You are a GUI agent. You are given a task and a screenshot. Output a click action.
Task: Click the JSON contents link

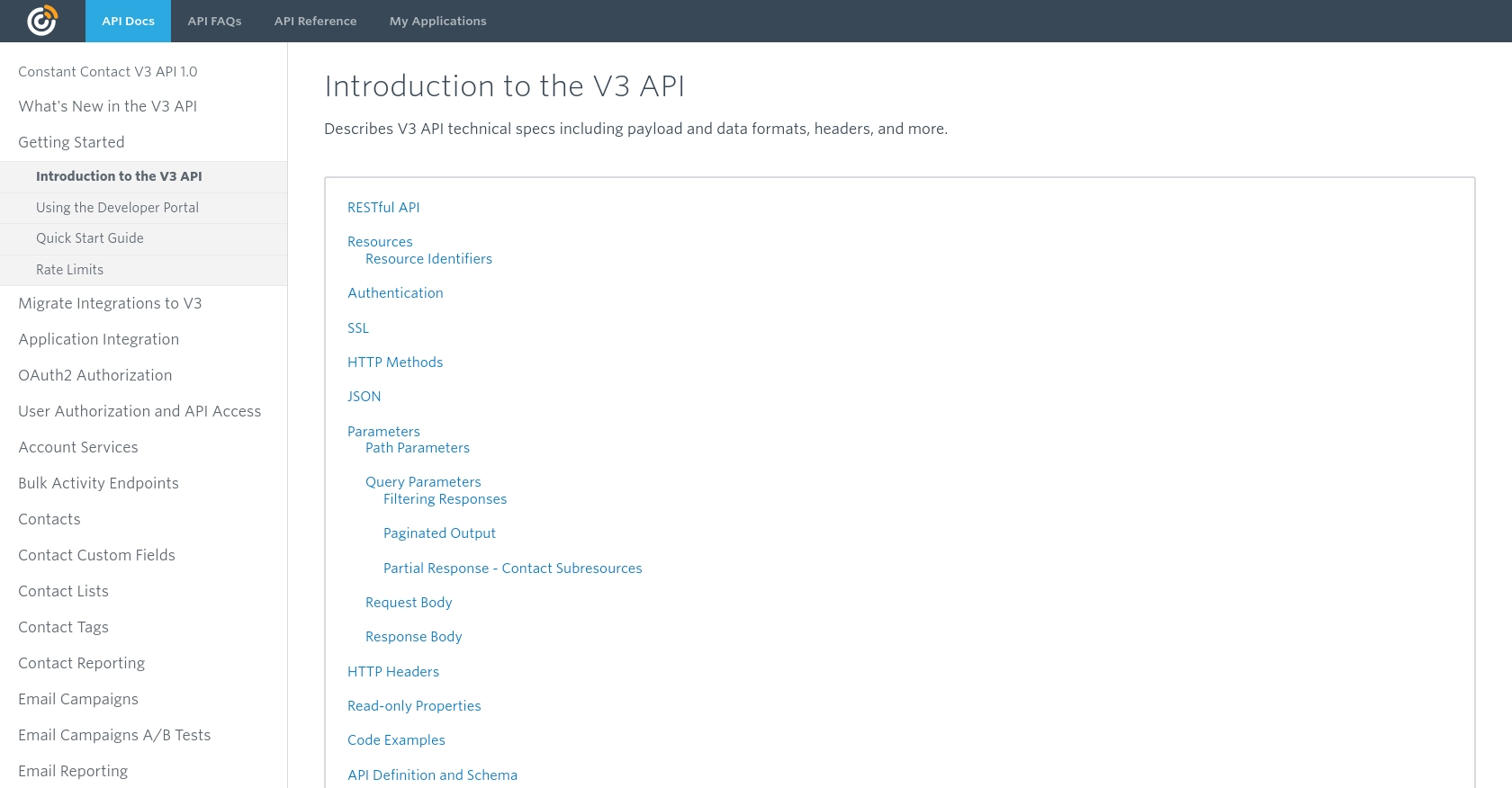(364, 397)
